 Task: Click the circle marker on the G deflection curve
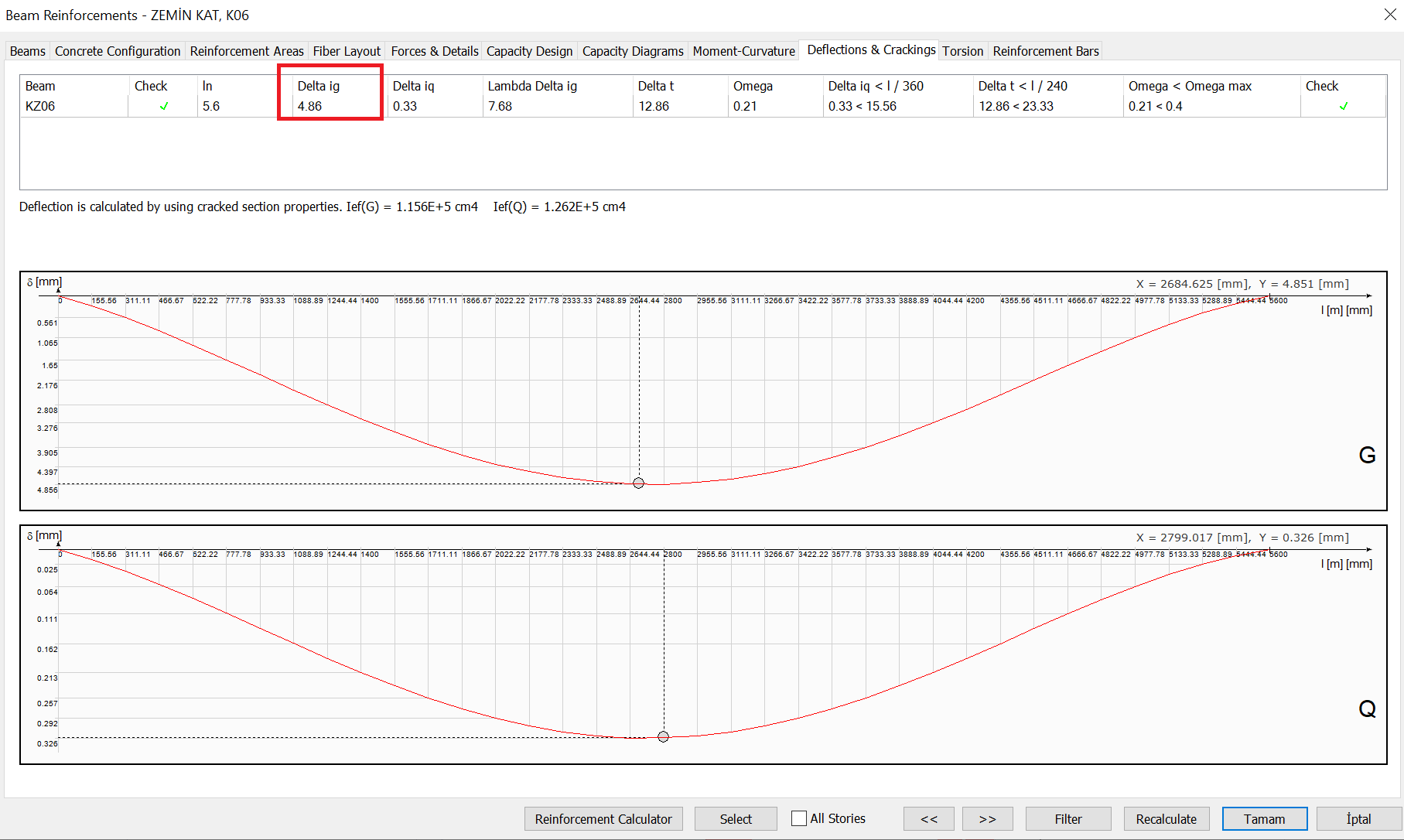pos(638,483)
